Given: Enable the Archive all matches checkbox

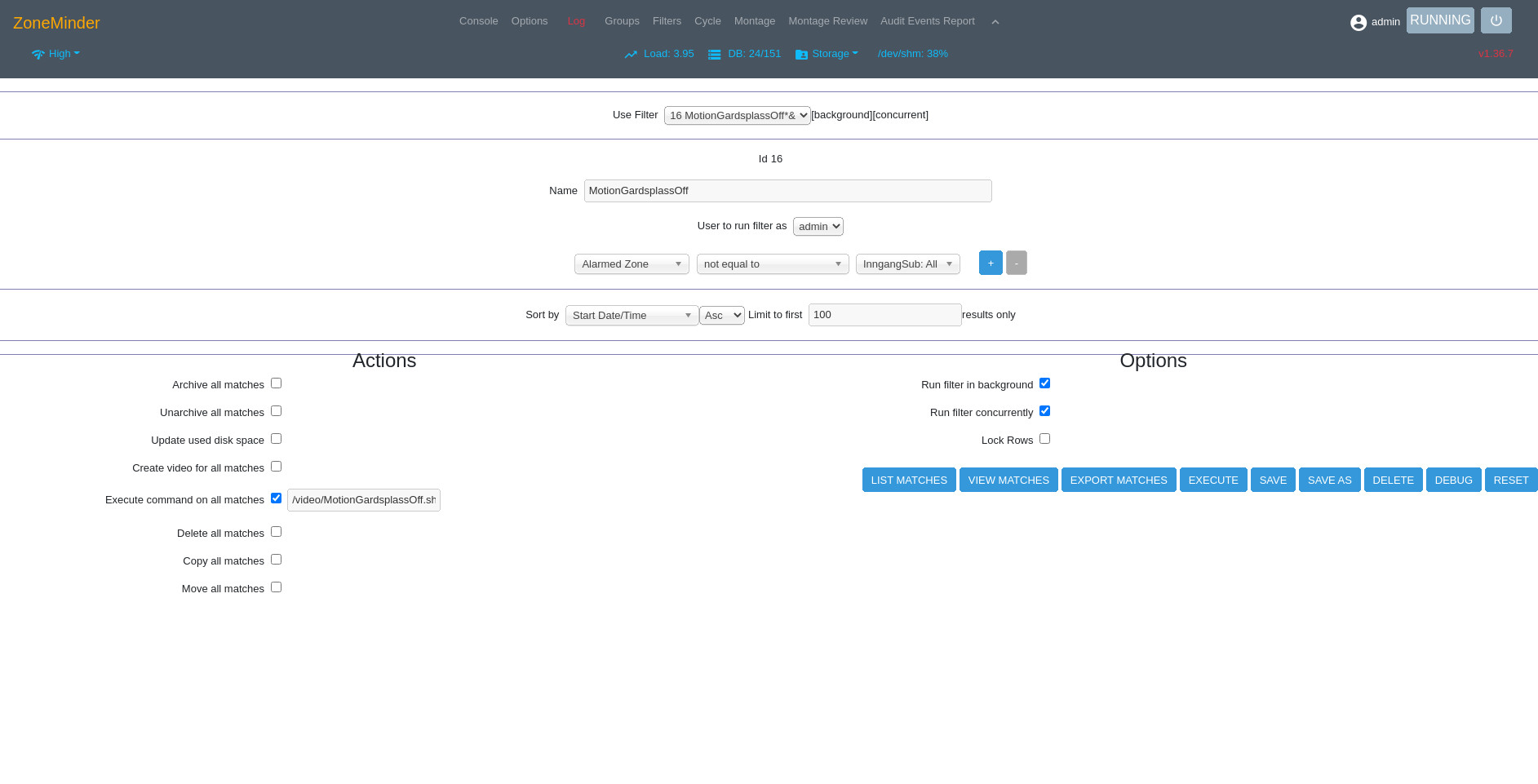Looking at the screenshot, I should click(276, 383).
